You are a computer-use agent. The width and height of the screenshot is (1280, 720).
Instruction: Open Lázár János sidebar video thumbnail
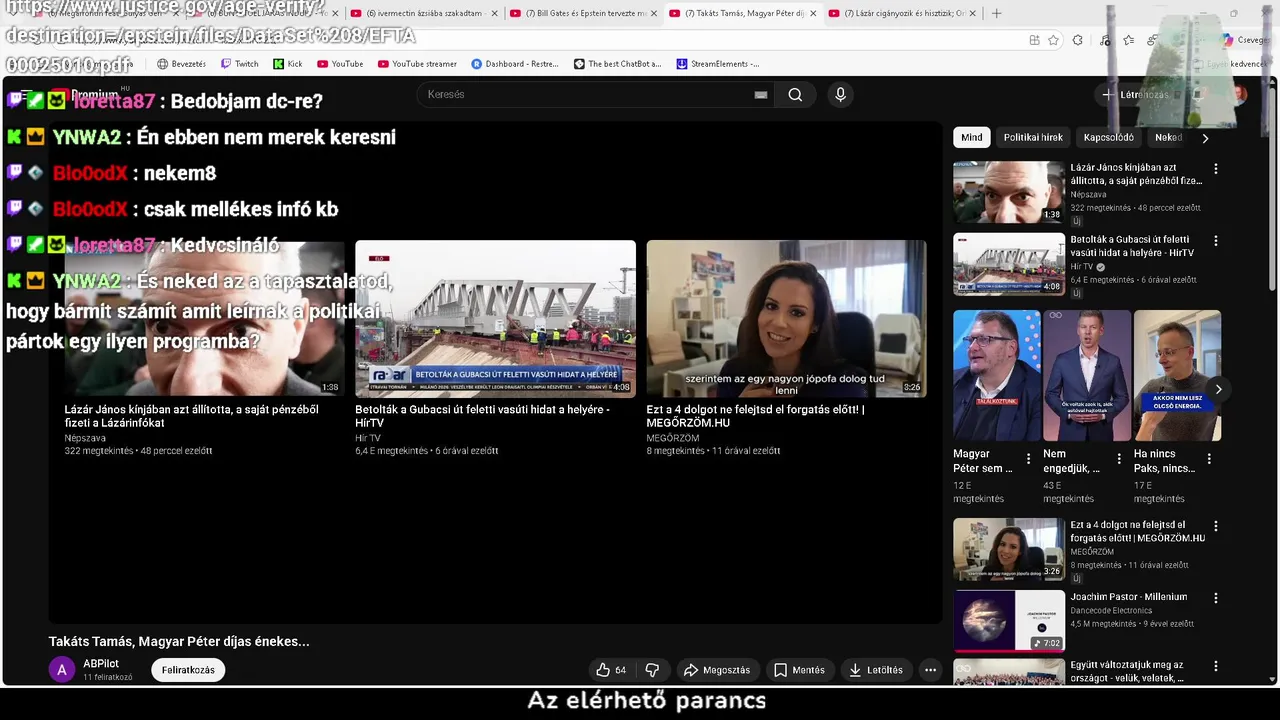pos(1008,192)
